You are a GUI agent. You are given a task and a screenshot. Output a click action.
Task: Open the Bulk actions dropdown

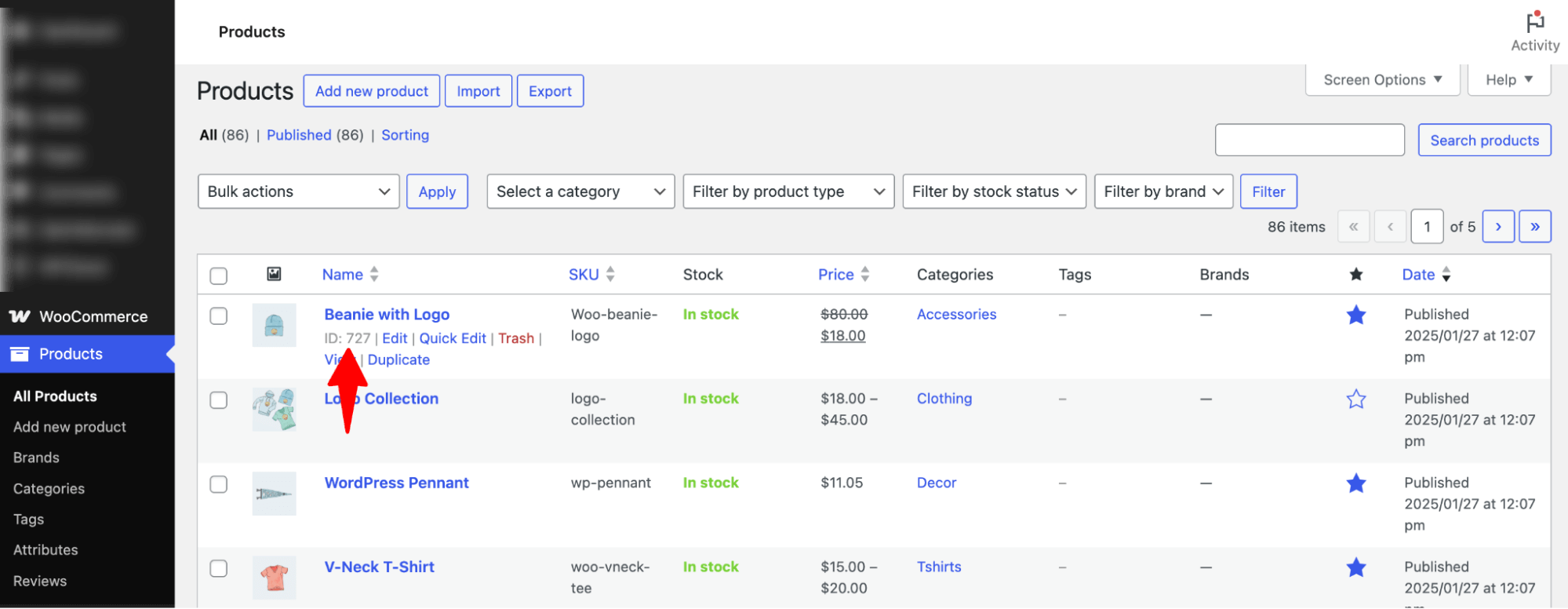point(298,191)
